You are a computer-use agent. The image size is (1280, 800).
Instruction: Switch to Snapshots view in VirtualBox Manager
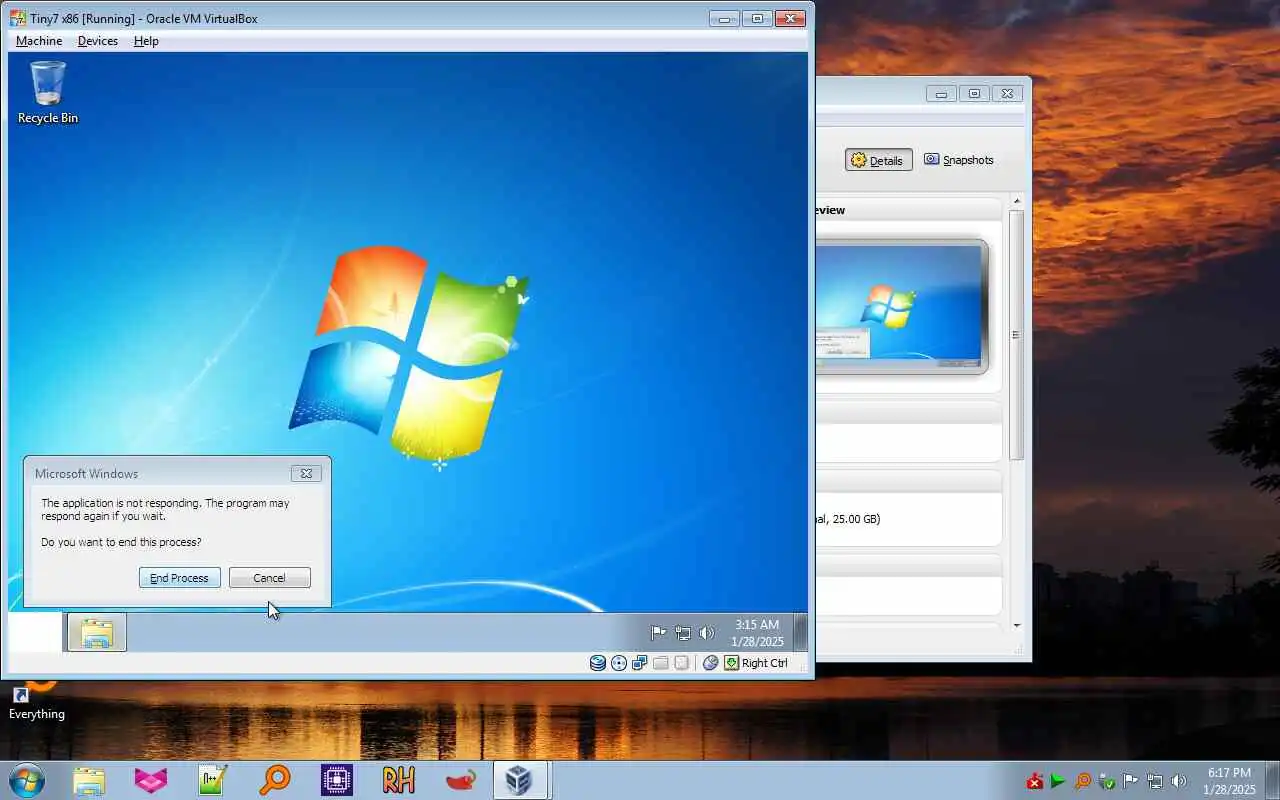click(959, 160)
